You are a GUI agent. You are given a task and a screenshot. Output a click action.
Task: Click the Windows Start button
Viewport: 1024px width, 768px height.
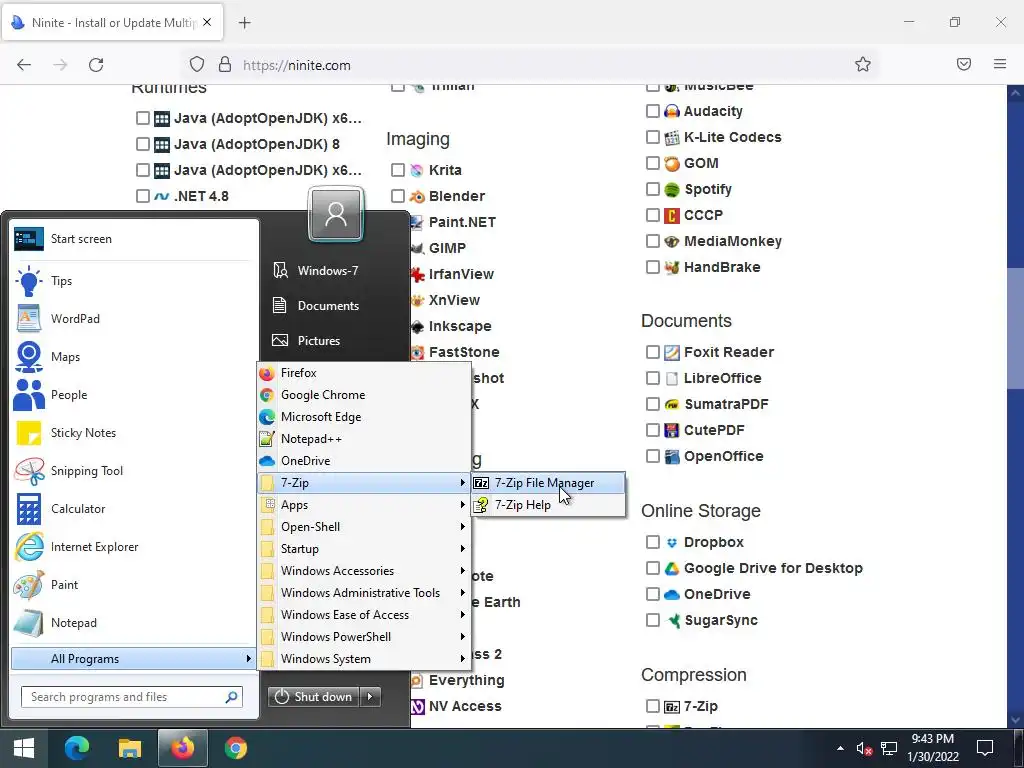[x=24, y=748]
